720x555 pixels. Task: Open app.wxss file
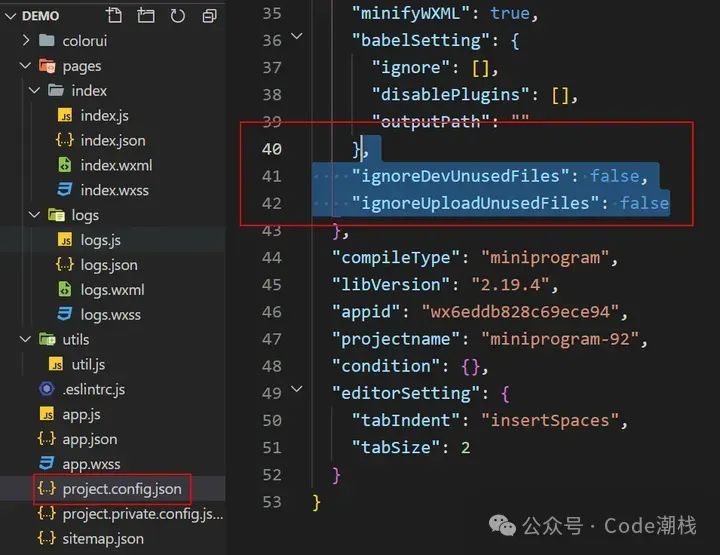(91, 464)
